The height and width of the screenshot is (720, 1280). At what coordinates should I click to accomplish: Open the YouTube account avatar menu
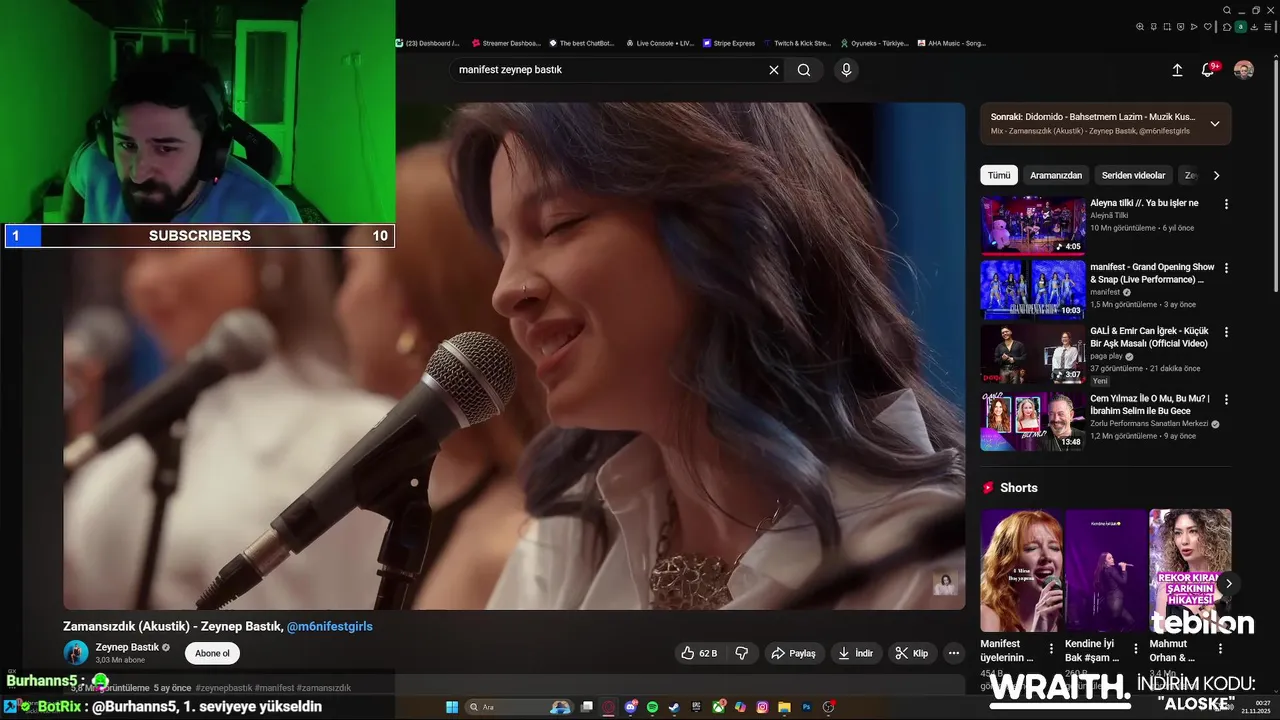click(x=1243, y=70)
